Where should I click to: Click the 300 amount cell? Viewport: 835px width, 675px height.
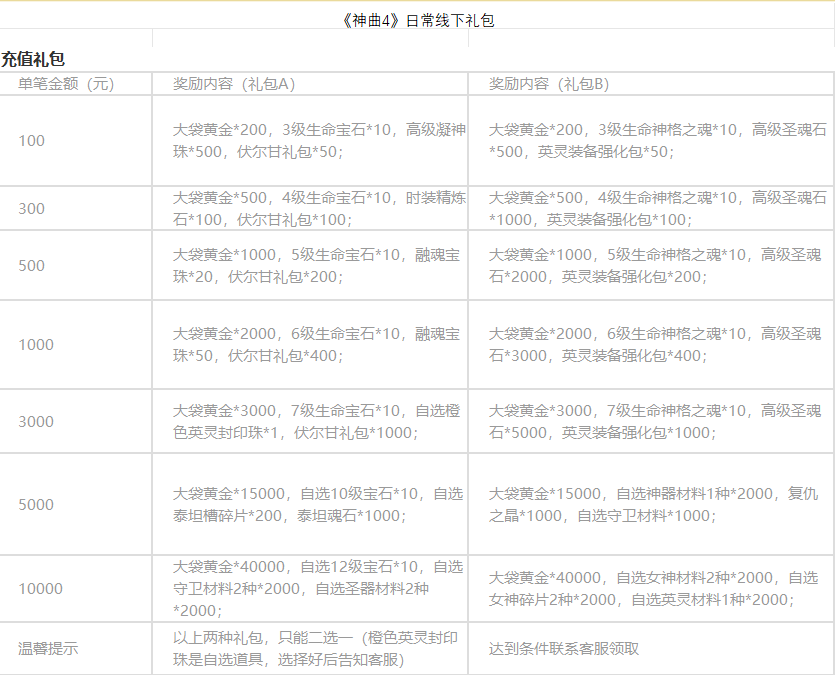pos(32,209)
